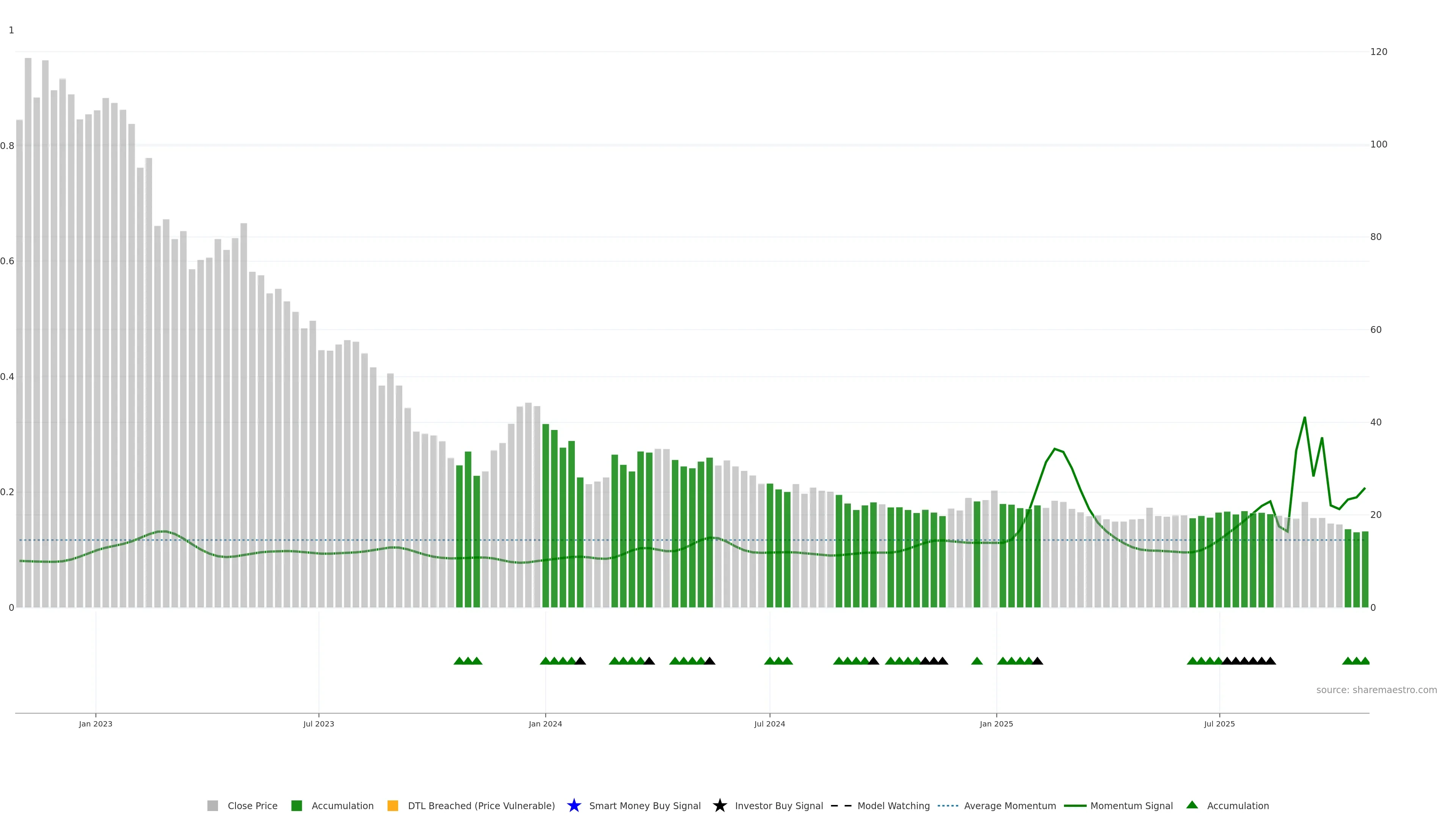This screenshot has height=819, width=1456.
Task: Toggle the Close Price legend label
Action: tap(252, 805)
